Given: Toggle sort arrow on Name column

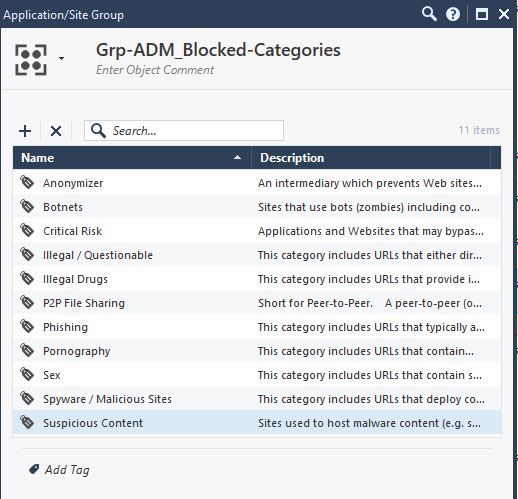Looking at the screenshot, I should point(237,157).
